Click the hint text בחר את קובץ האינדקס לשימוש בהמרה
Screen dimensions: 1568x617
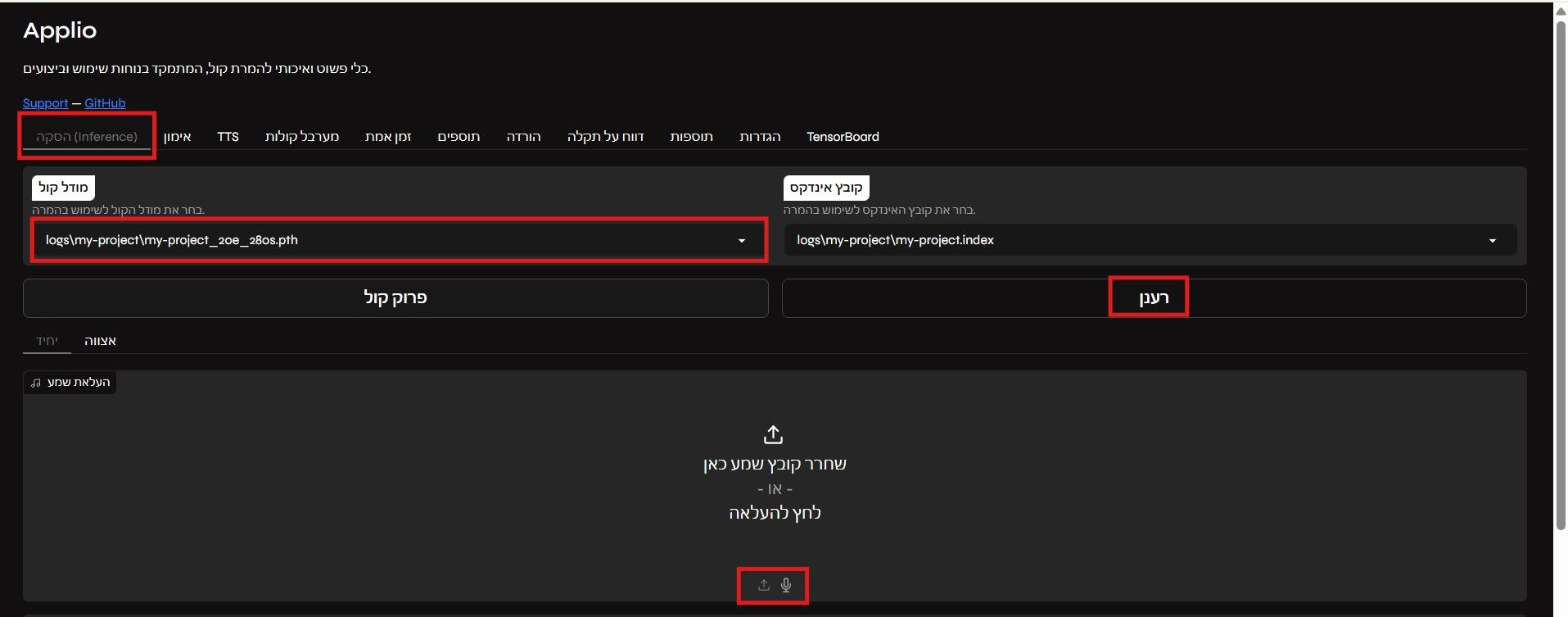pos(879,210)
